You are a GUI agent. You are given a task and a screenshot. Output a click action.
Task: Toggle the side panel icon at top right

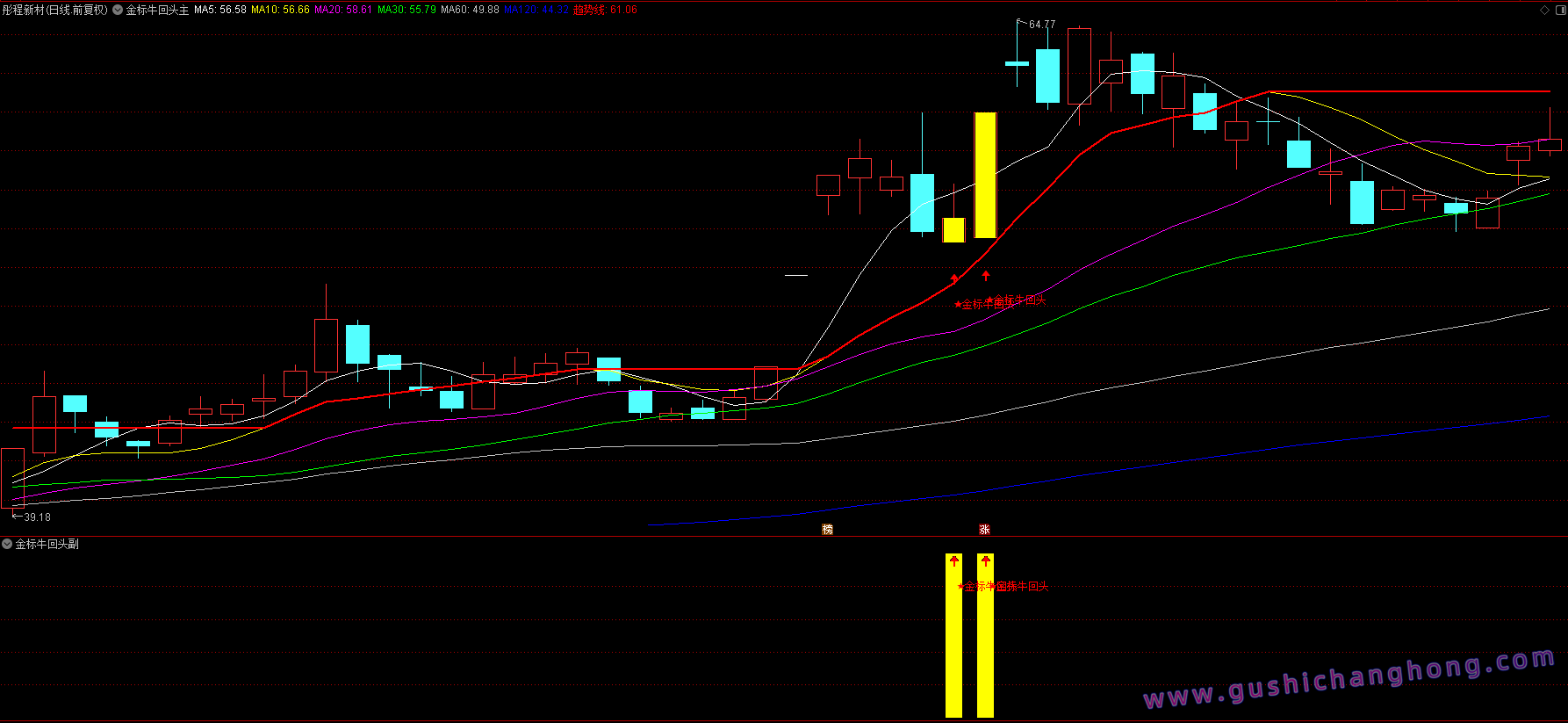click(x=1560, y=10)
